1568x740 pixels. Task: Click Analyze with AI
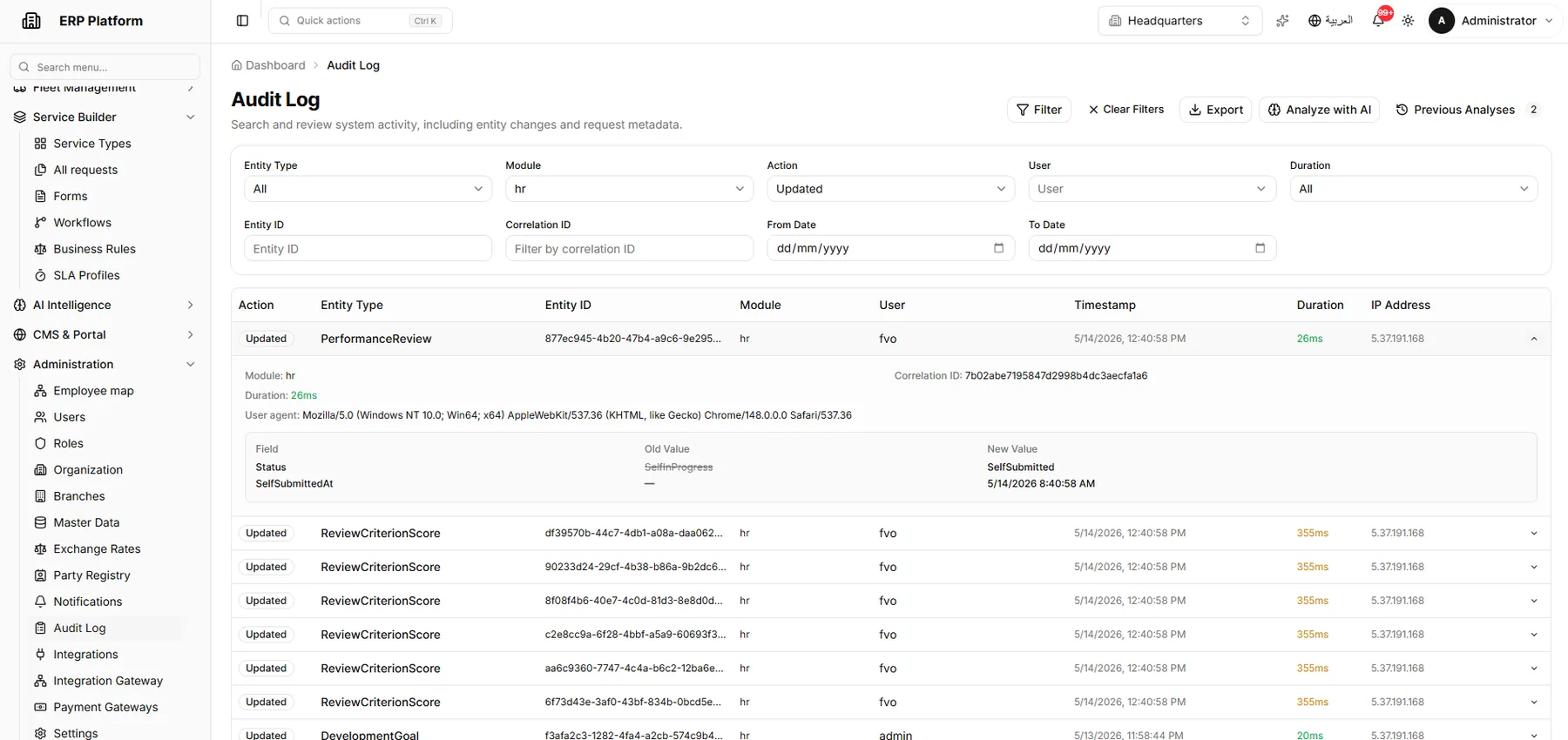pos(1319,110)
